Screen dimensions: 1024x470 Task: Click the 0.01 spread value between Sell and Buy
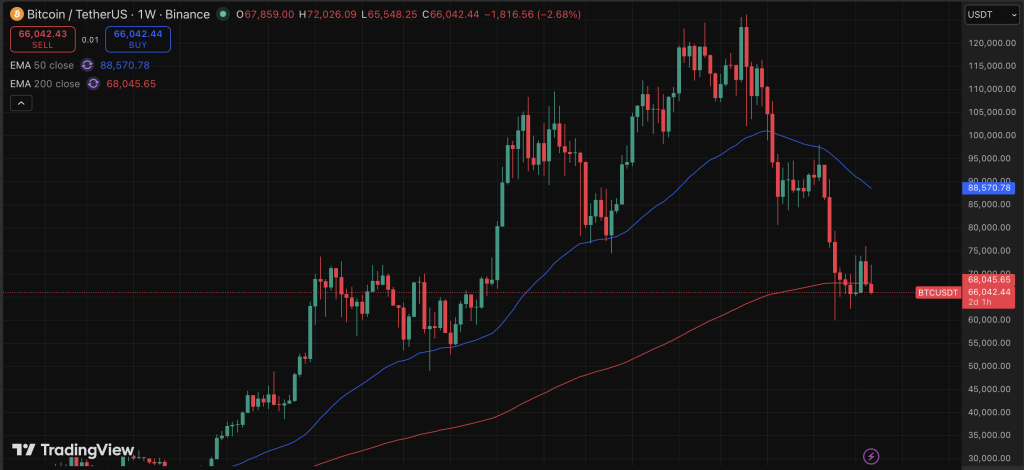(90, 40)
